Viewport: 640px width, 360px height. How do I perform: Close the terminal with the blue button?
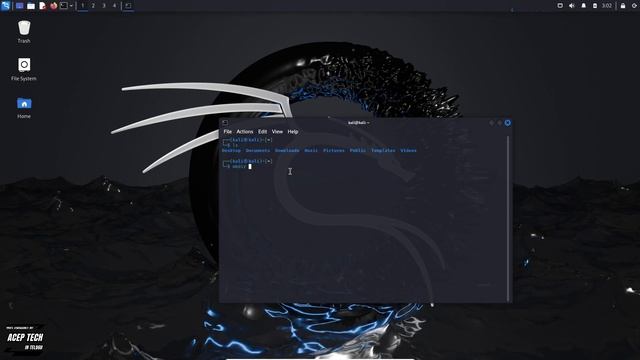point(507,123)
